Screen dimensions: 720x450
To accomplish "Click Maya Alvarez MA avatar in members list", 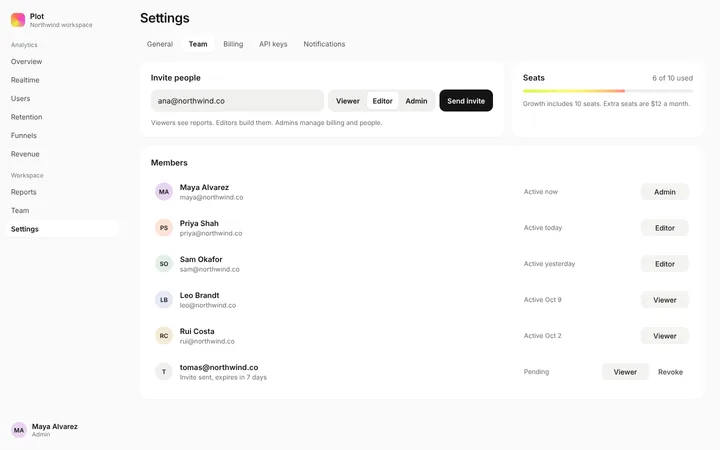I will point(164,192).
